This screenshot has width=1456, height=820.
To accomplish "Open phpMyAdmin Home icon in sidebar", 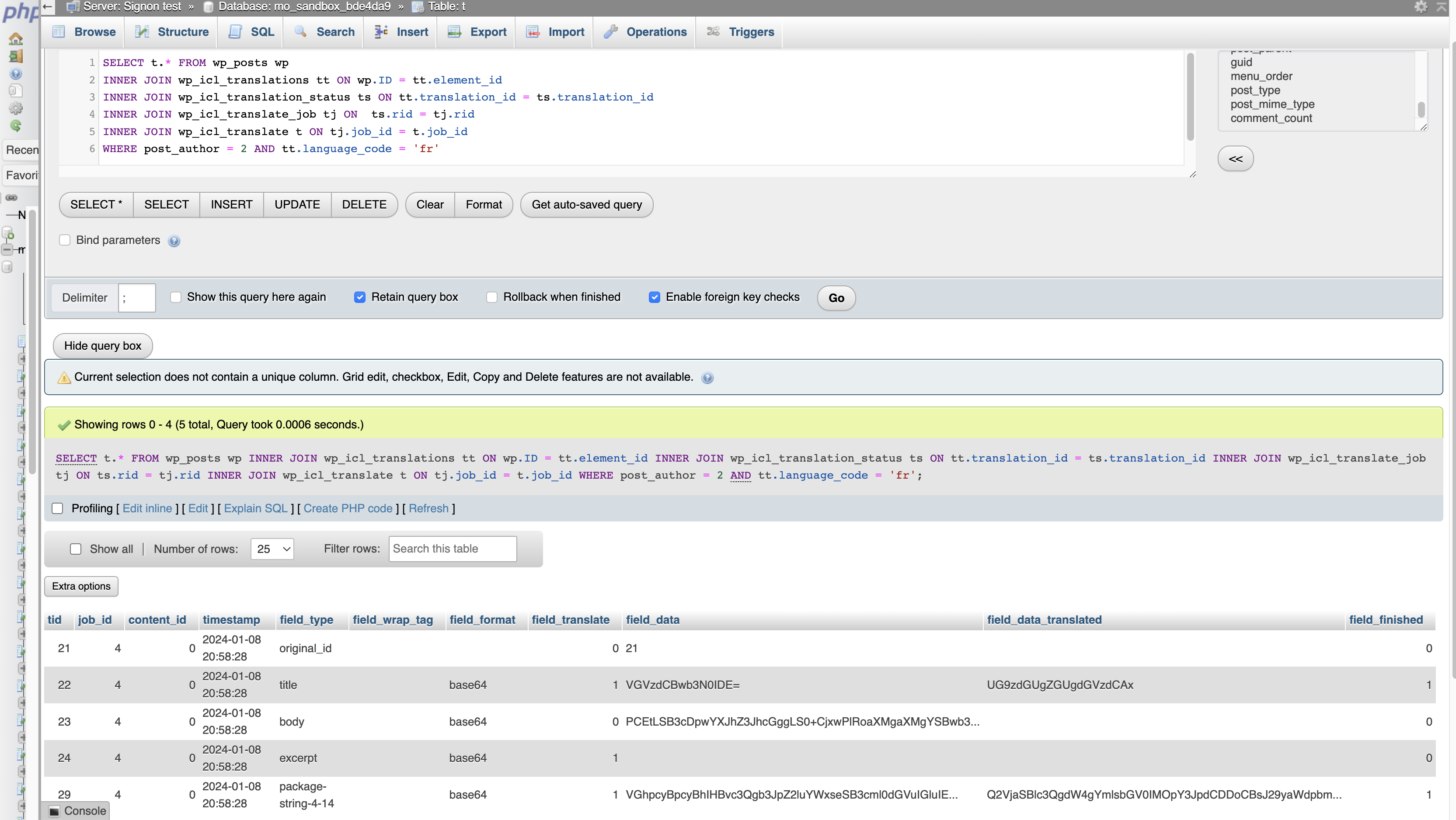I will coord(16,38).
